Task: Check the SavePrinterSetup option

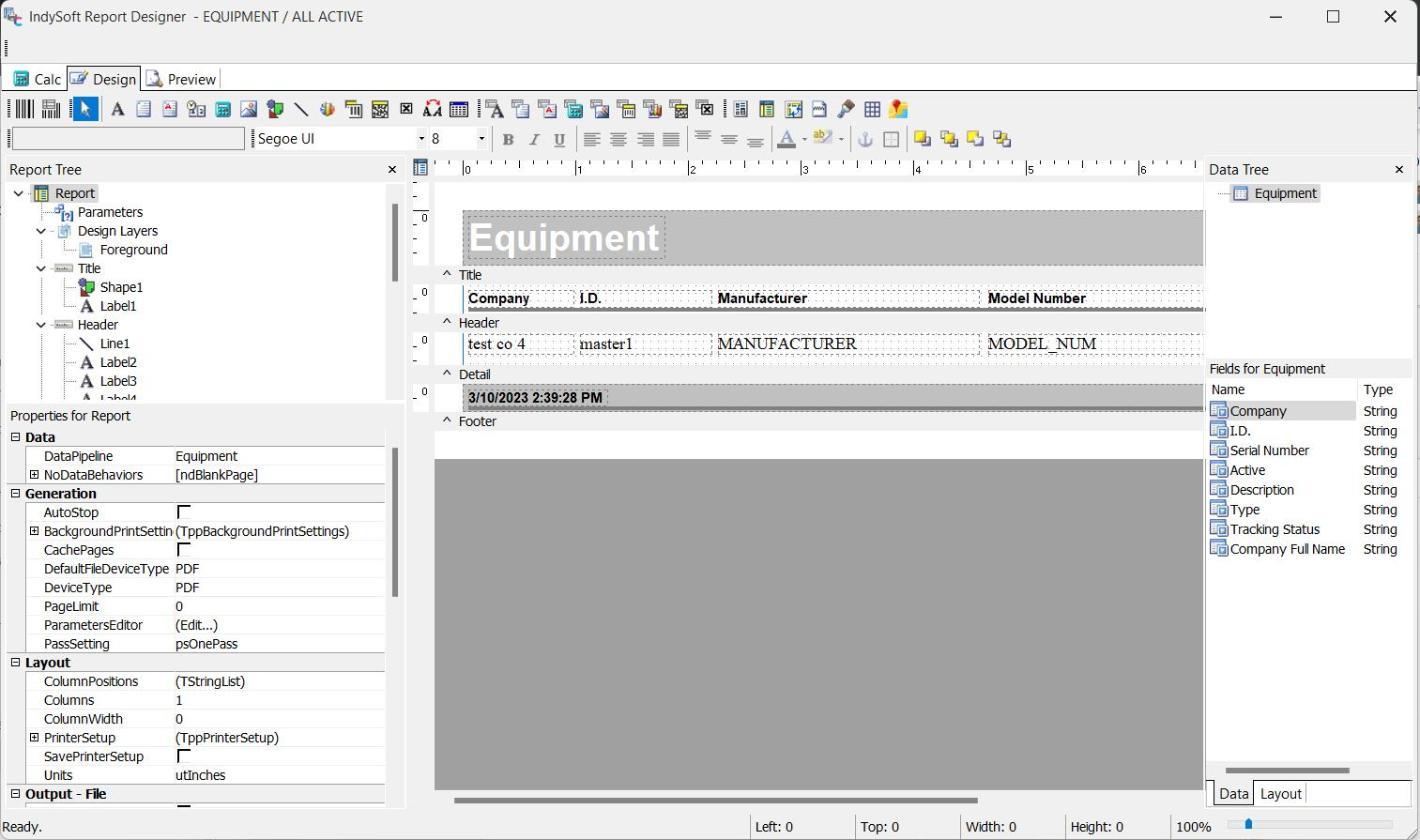Action: pyautogui.click(x=184, y=756)
